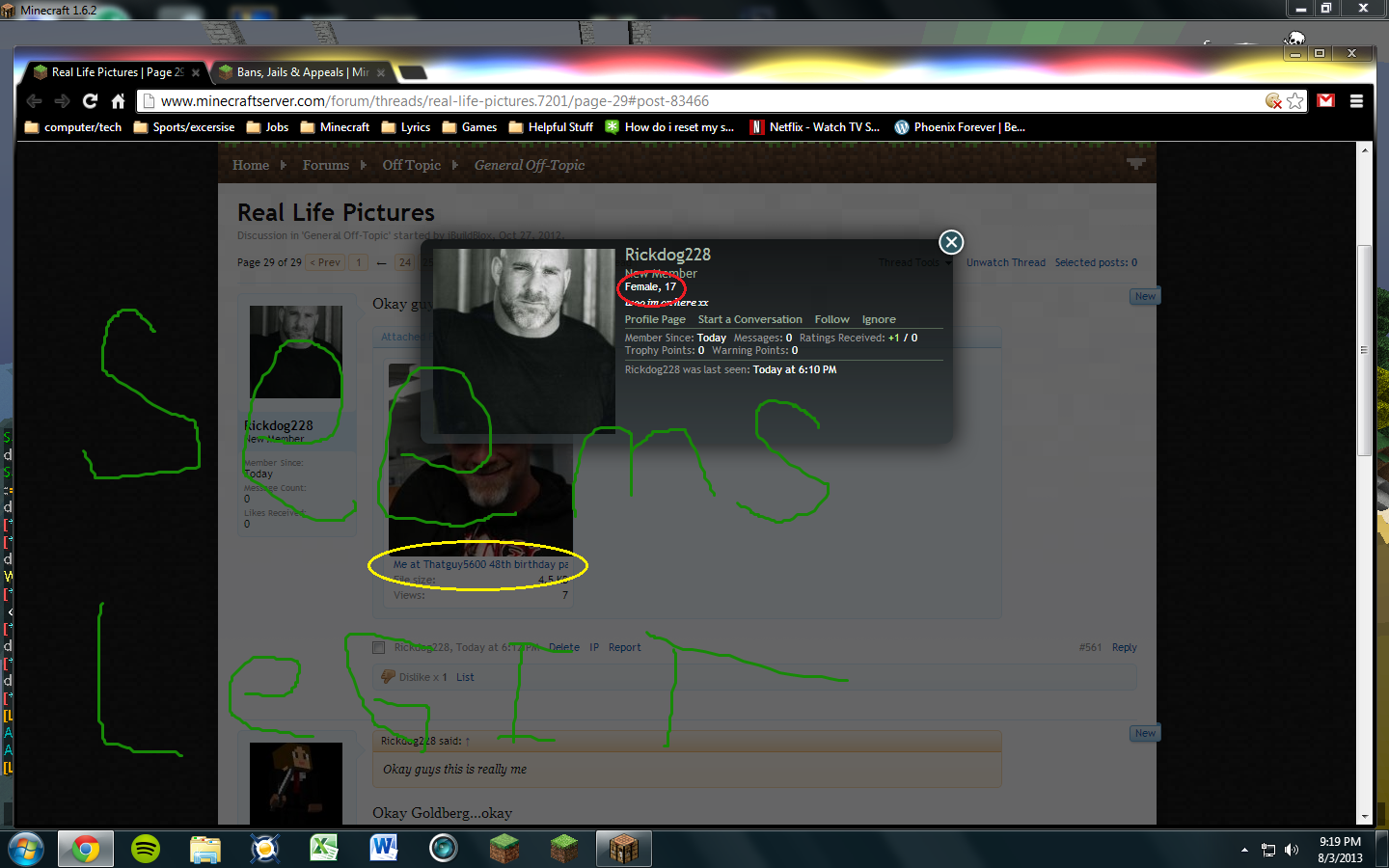Tick the post selection checkbox by Rickdog228

[x=379, y=648]
